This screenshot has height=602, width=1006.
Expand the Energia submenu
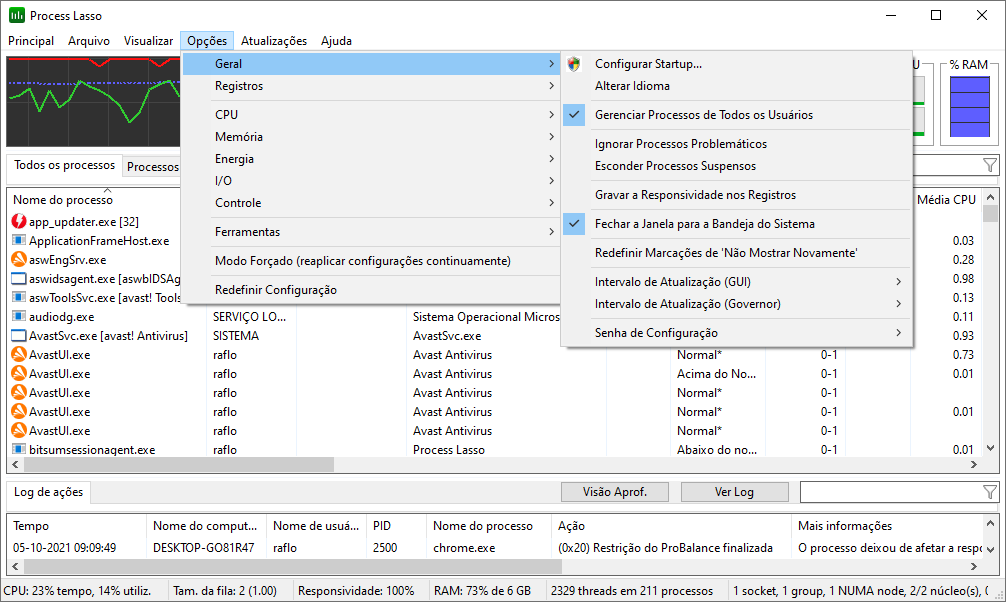click(x=371, y=159)
